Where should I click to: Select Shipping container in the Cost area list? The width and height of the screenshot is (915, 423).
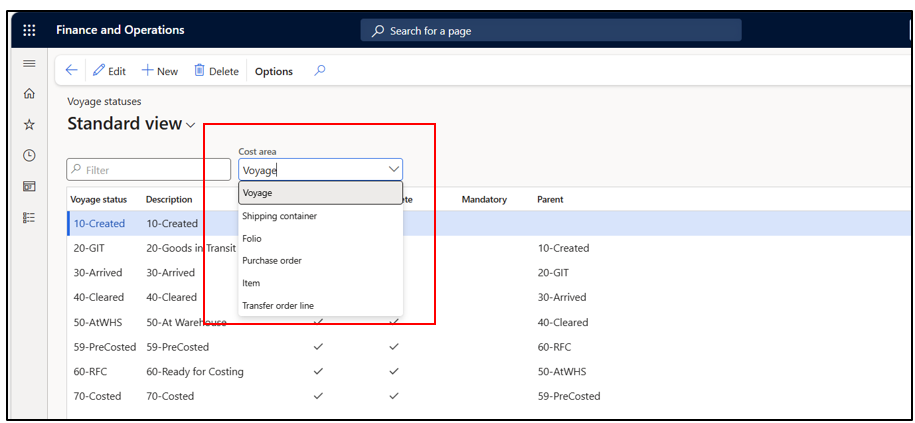click(320, 216)
